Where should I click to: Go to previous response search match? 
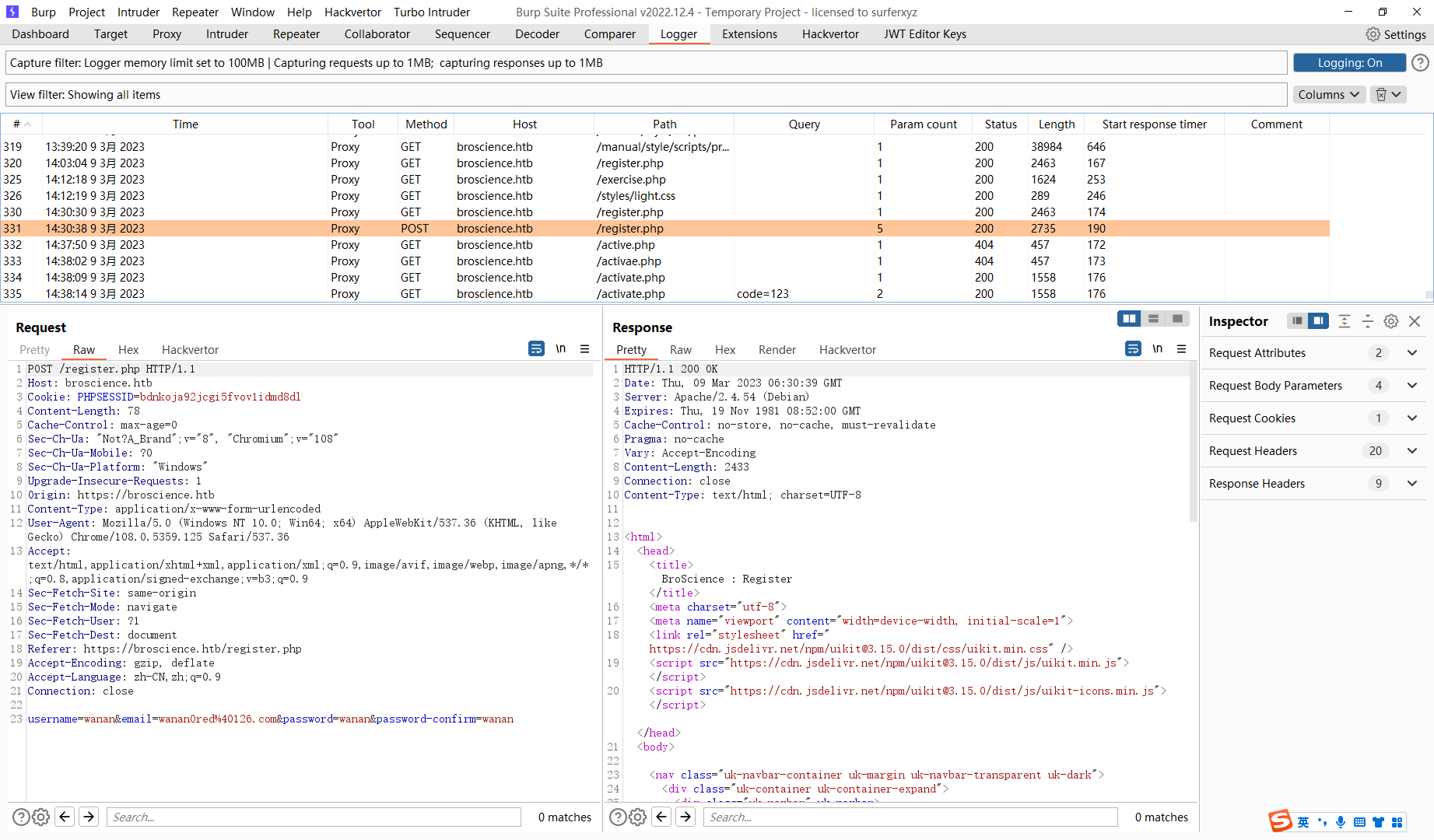pyautogui.click(x=662, y=817)
